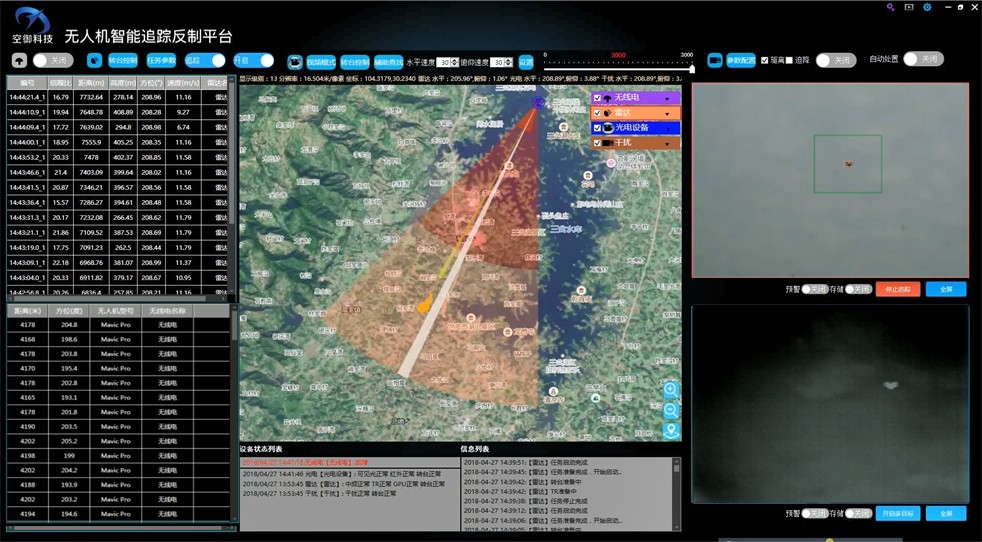982x542 pixels.
Task: Check the 追降 checkbox
Action: click(x=789, y=60)
